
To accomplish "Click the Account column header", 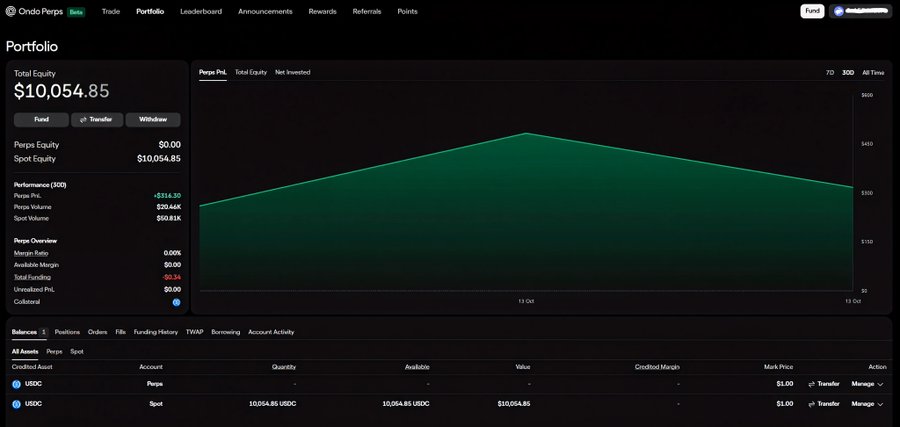I will click(151, 367).
